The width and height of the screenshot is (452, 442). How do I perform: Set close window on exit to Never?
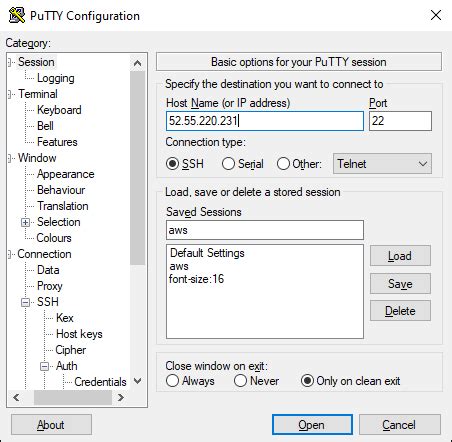tap(240, 381)
